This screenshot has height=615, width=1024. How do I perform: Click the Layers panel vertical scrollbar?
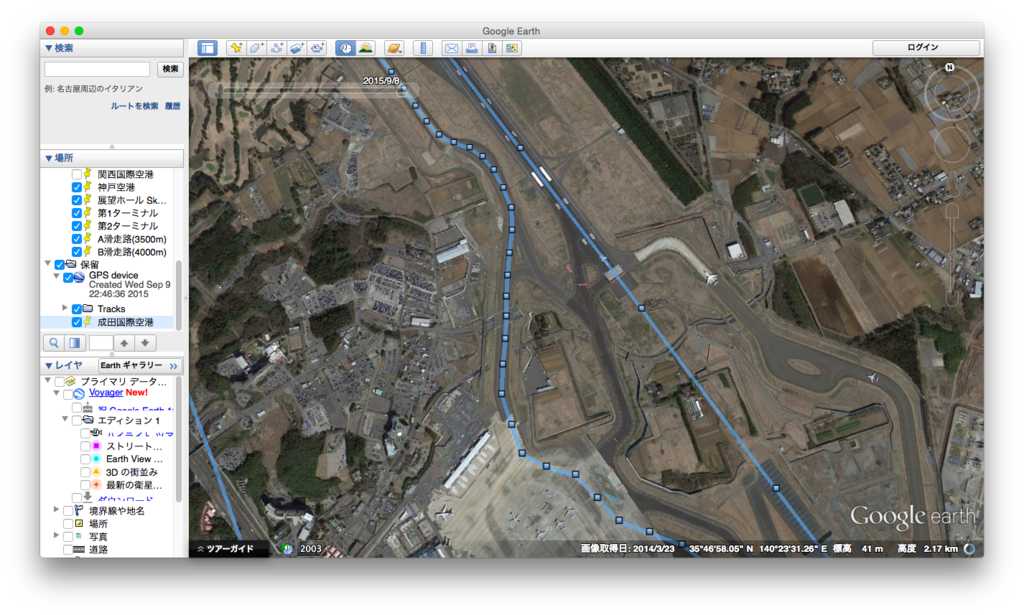click(x=178, y=439)
